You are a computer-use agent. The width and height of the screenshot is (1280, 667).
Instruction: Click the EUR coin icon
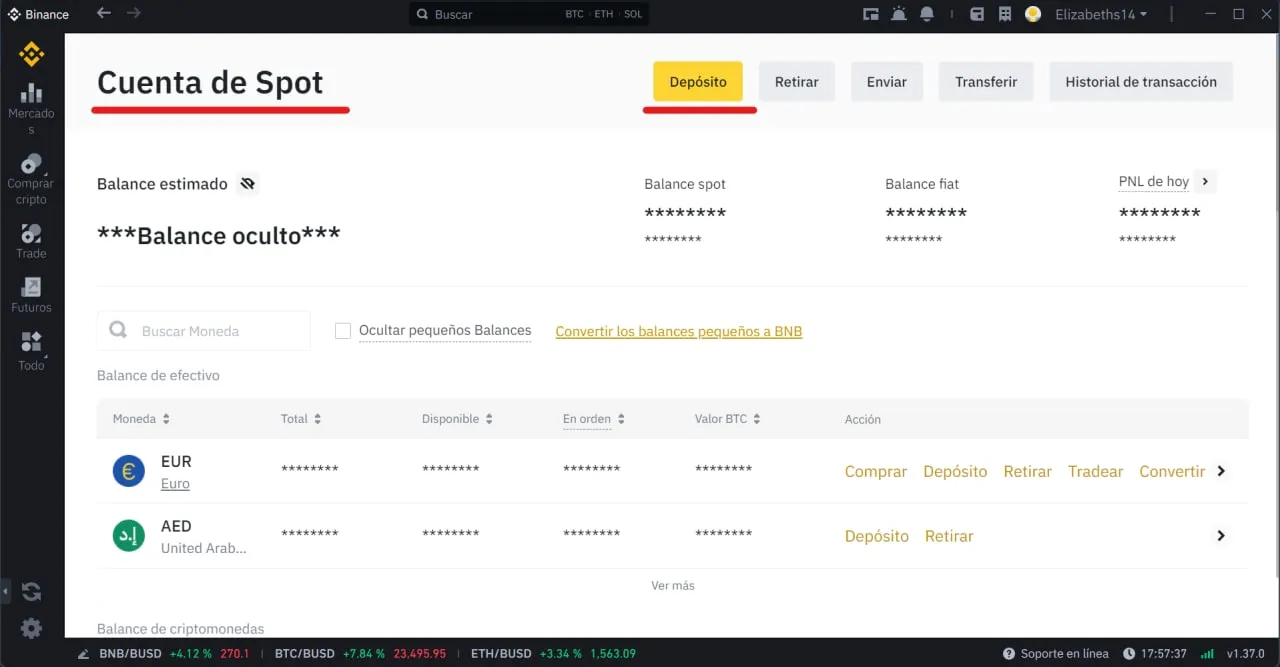tap(129, 471)
